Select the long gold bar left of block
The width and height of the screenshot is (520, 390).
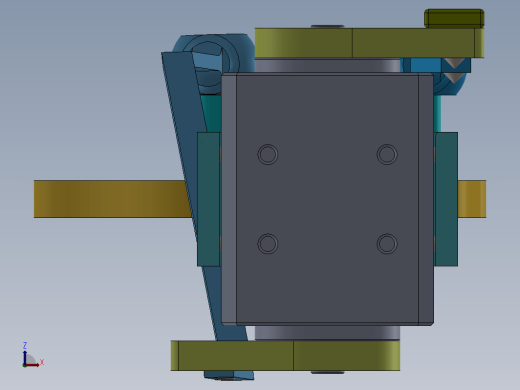pyautogui.click(x=112, y=199)
